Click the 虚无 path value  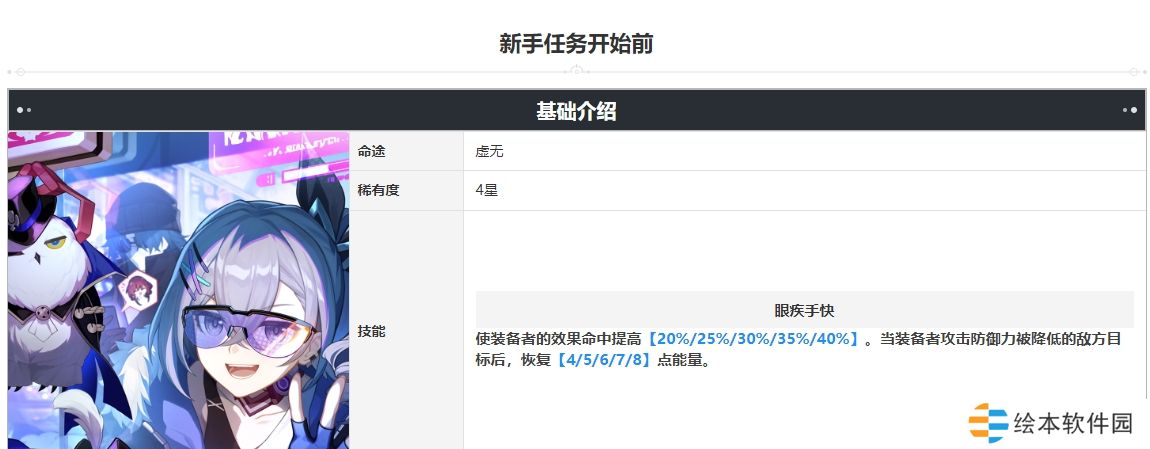pyautogui.click(x=490, y=151)
